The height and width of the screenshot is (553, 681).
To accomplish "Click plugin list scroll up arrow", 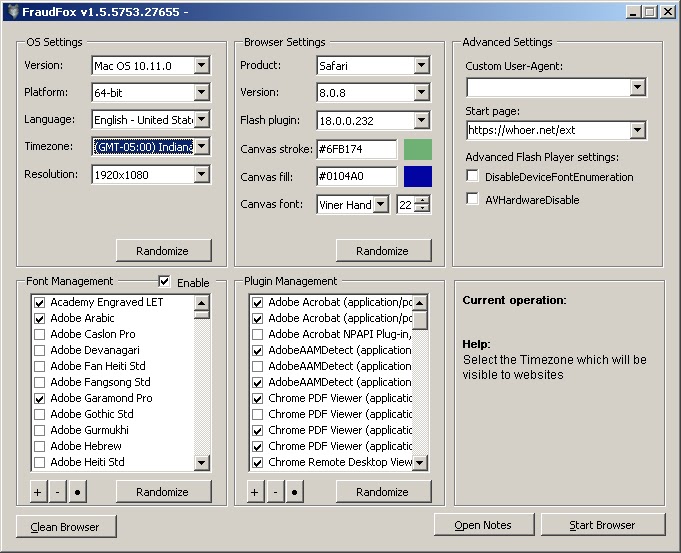I will (420, 302).
